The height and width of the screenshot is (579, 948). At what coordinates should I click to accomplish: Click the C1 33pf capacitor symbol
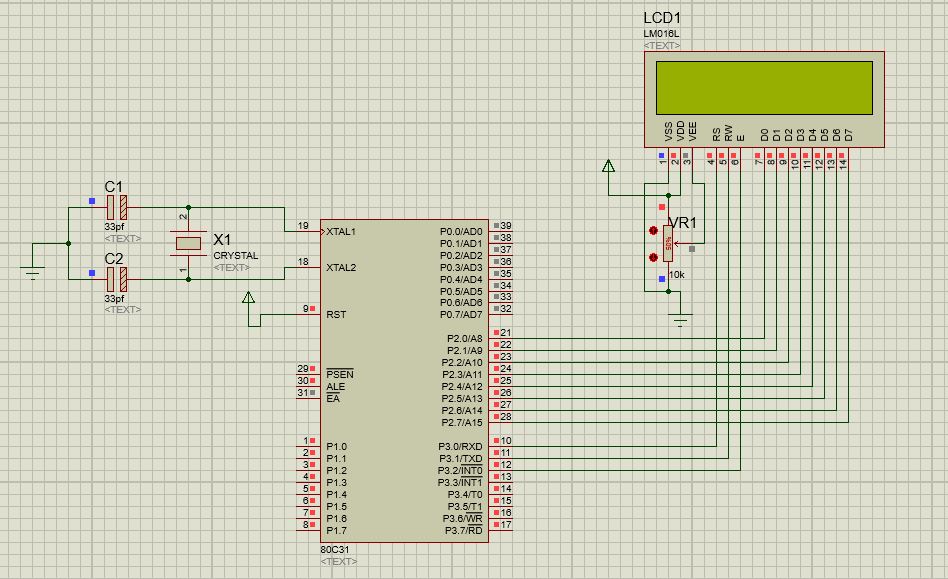(115, 205)
